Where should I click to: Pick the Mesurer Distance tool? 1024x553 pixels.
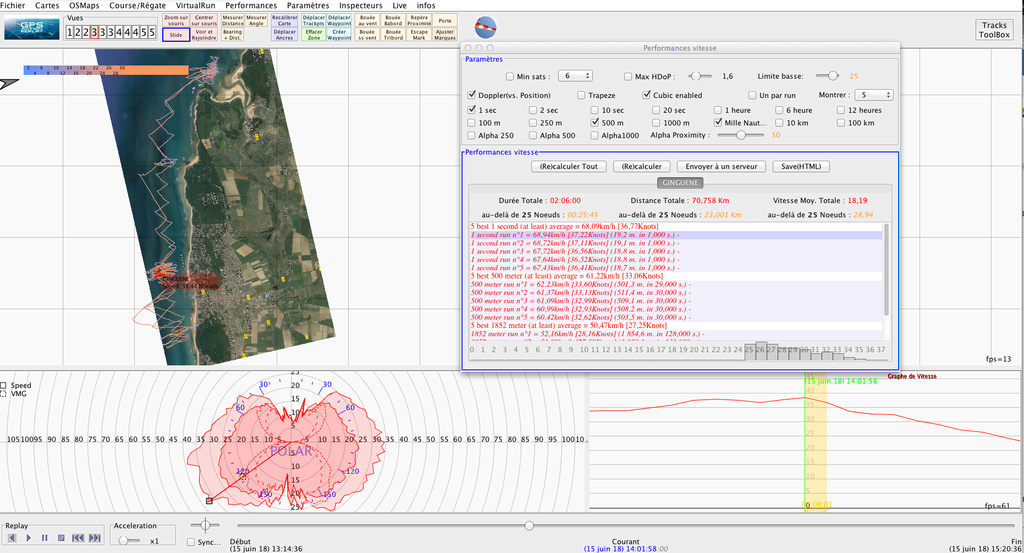[x=232, y=20]
